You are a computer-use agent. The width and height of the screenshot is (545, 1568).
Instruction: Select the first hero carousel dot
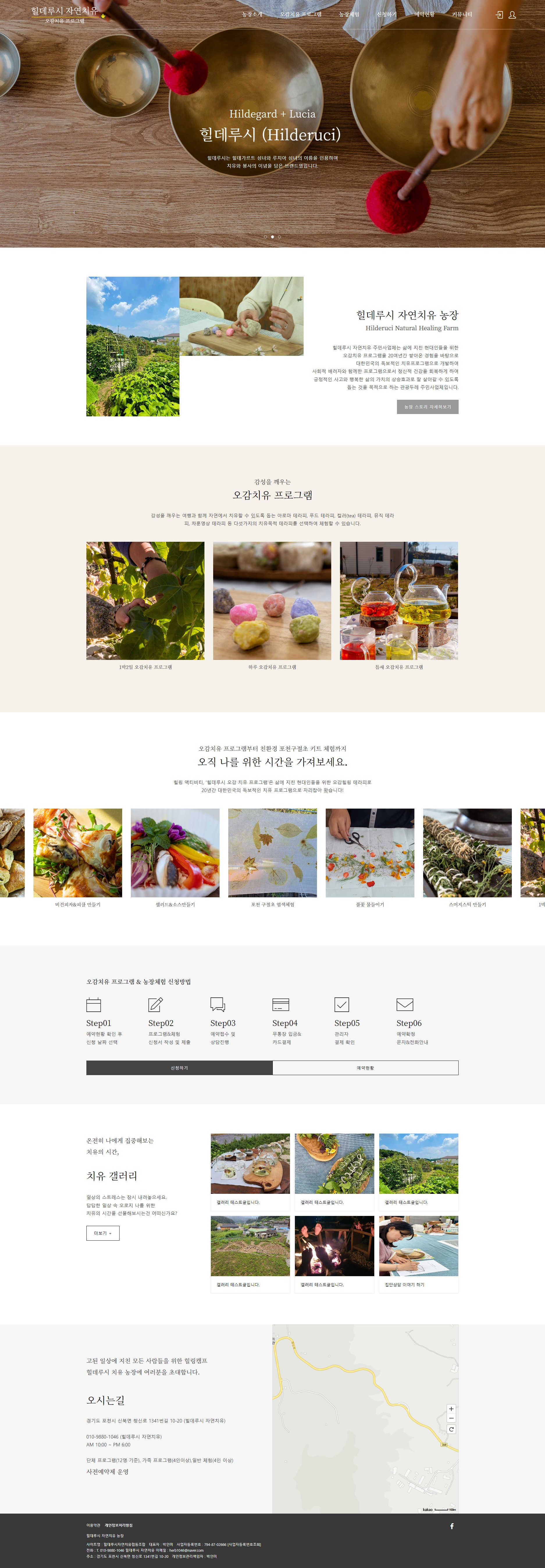click(265, 237)
